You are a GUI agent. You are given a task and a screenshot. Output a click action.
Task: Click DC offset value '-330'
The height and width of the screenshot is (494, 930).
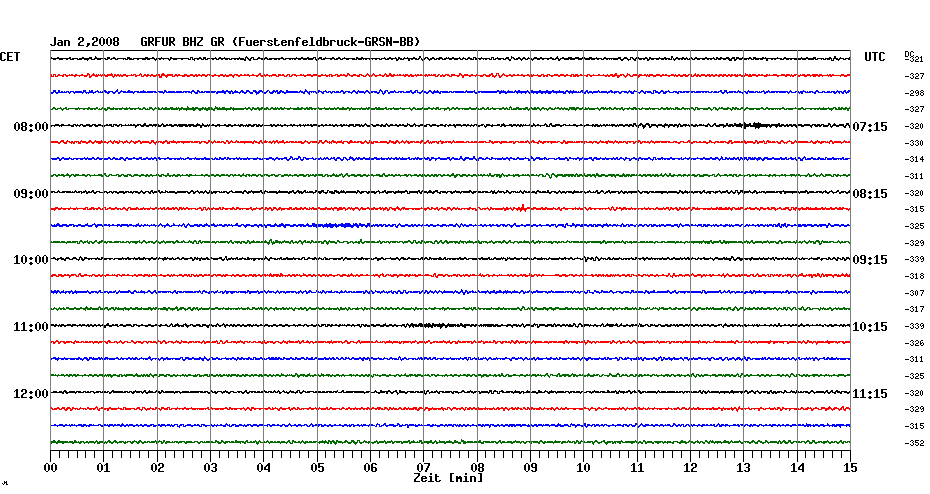click(914, 144)
